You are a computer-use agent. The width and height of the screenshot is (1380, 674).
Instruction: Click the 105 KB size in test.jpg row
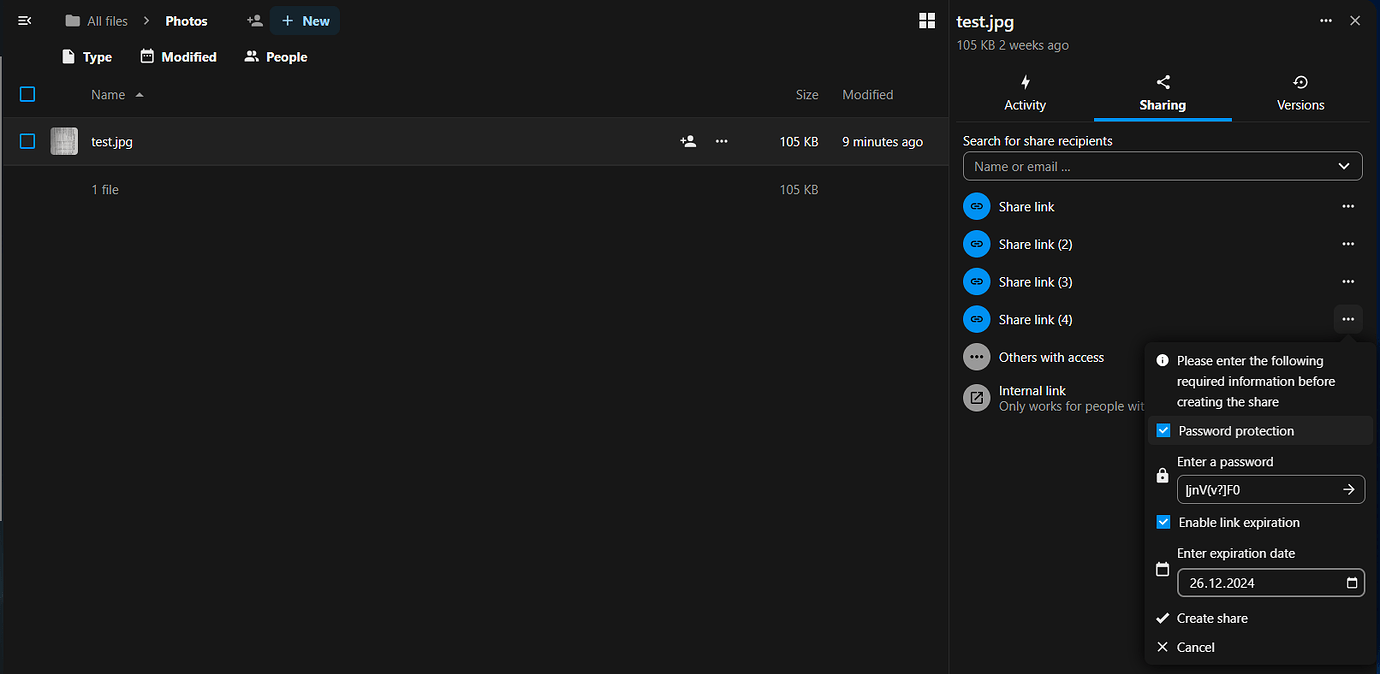[799, 142]
